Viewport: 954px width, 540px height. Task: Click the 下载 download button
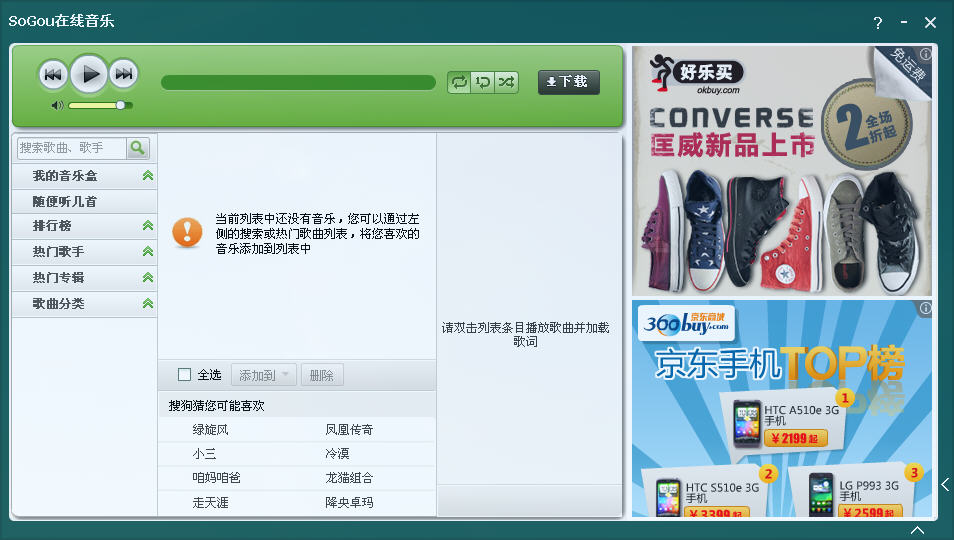[568, 82]
